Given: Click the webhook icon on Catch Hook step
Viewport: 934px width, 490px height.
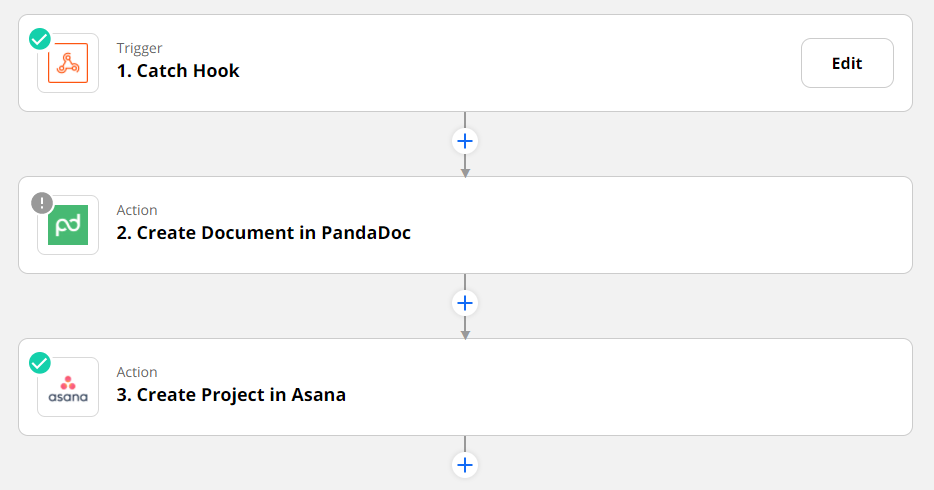Looking at the screenshot, I should (x=68, y=63).
